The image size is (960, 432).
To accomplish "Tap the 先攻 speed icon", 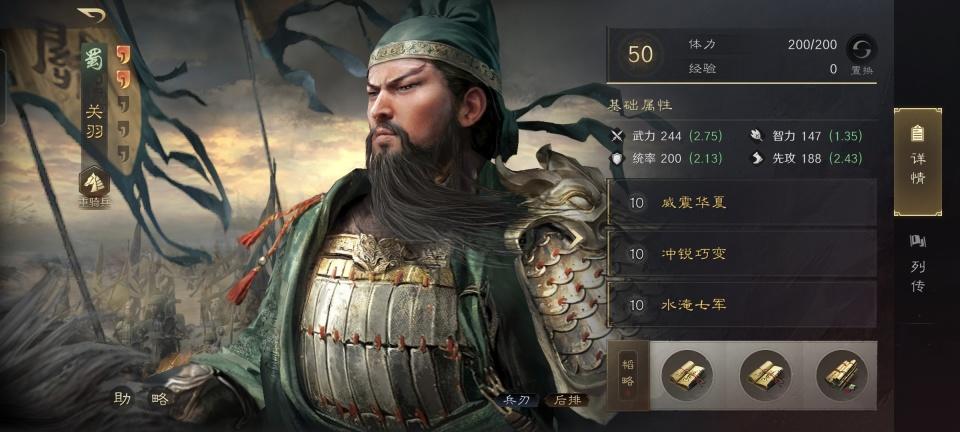I will coord(757,158).
